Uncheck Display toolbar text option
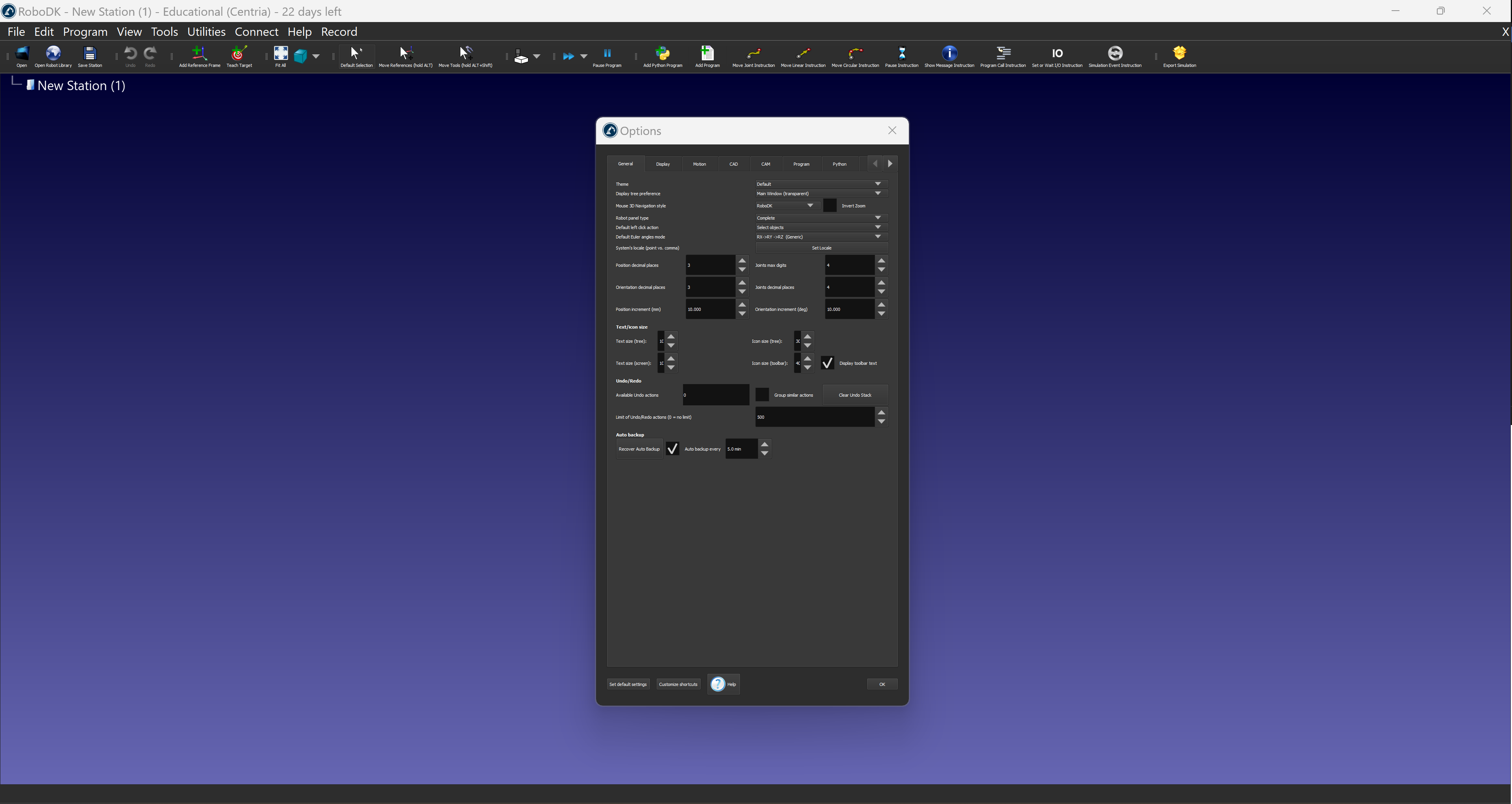 (827, 363)
